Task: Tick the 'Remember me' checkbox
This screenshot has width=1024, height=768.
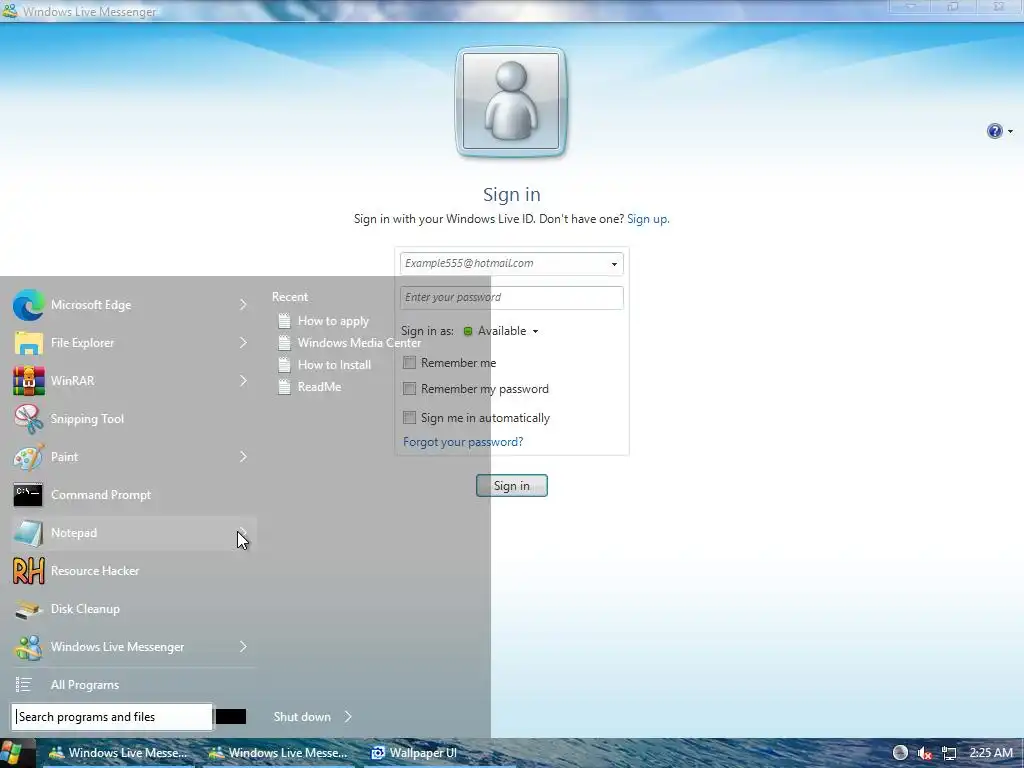Action: tap(409, 362)
